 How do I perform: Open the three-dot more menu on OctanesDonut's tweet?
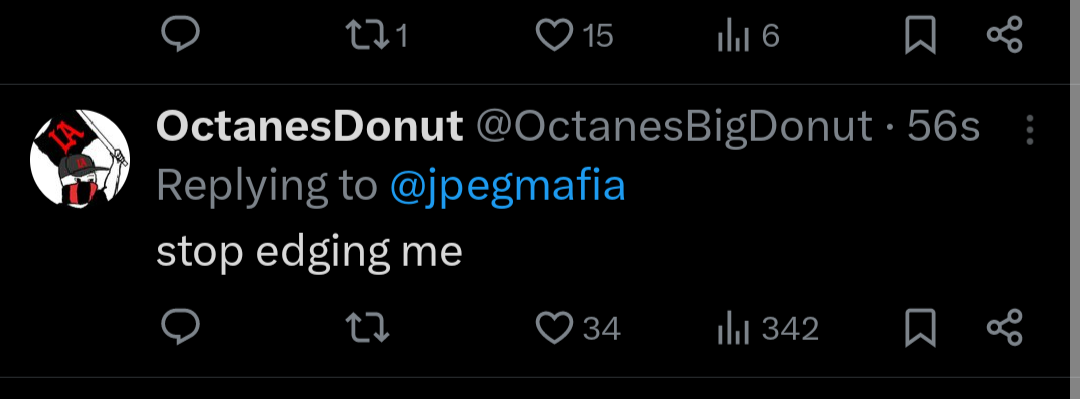(1030, 130)
